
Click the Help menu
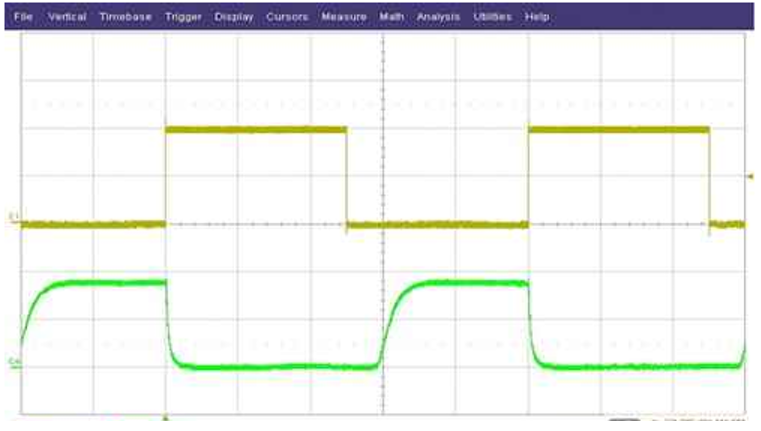pos(537,17)
